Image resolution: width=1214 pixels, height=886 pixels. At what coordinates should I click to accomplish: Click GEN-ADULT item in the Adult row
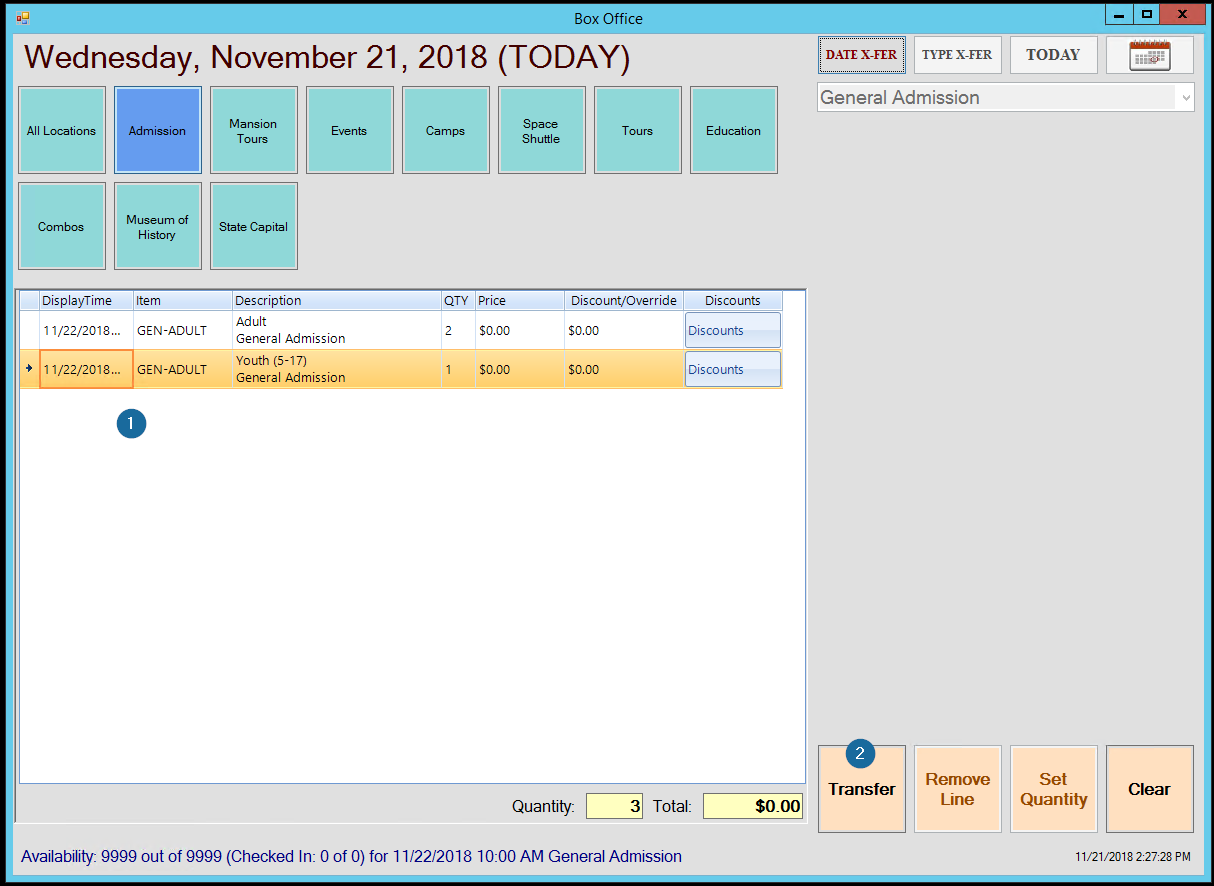(x=183, y=330)
